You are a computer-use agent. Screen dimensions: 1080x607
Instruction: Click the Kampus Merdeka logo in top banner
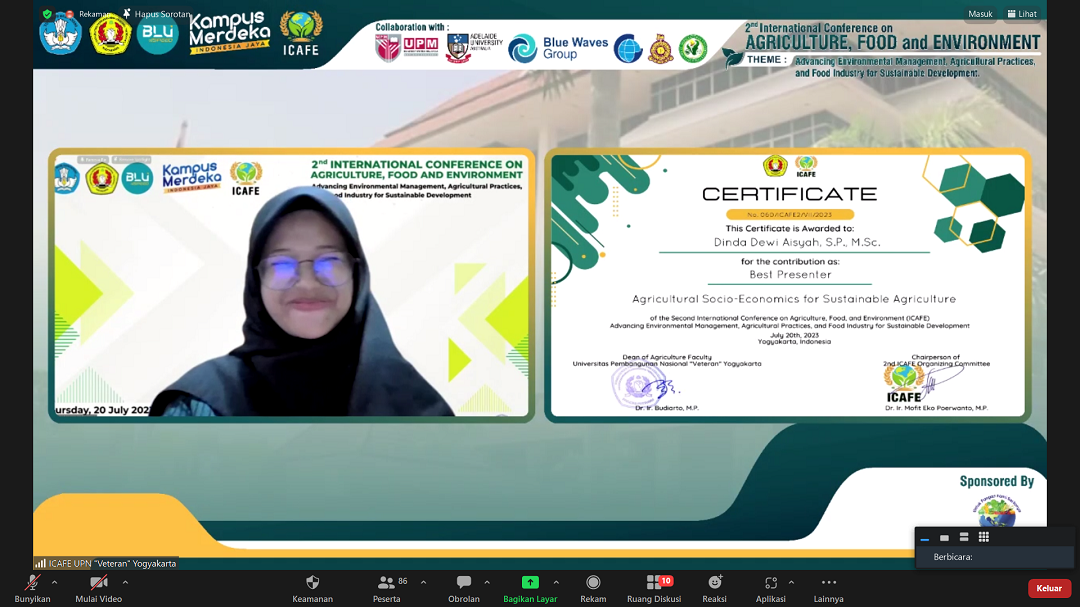point(229,32)
